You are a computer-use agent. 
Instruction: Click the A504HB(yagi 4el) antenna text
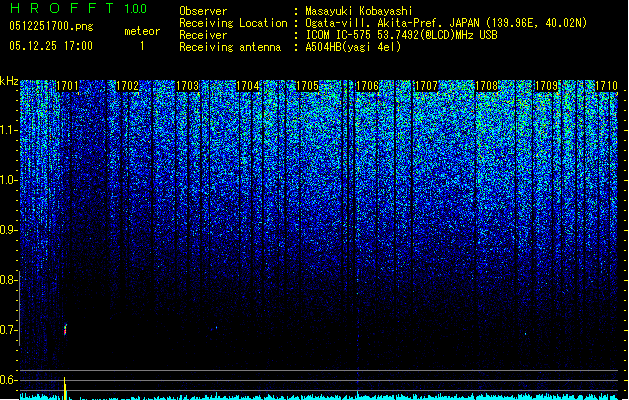353,47
